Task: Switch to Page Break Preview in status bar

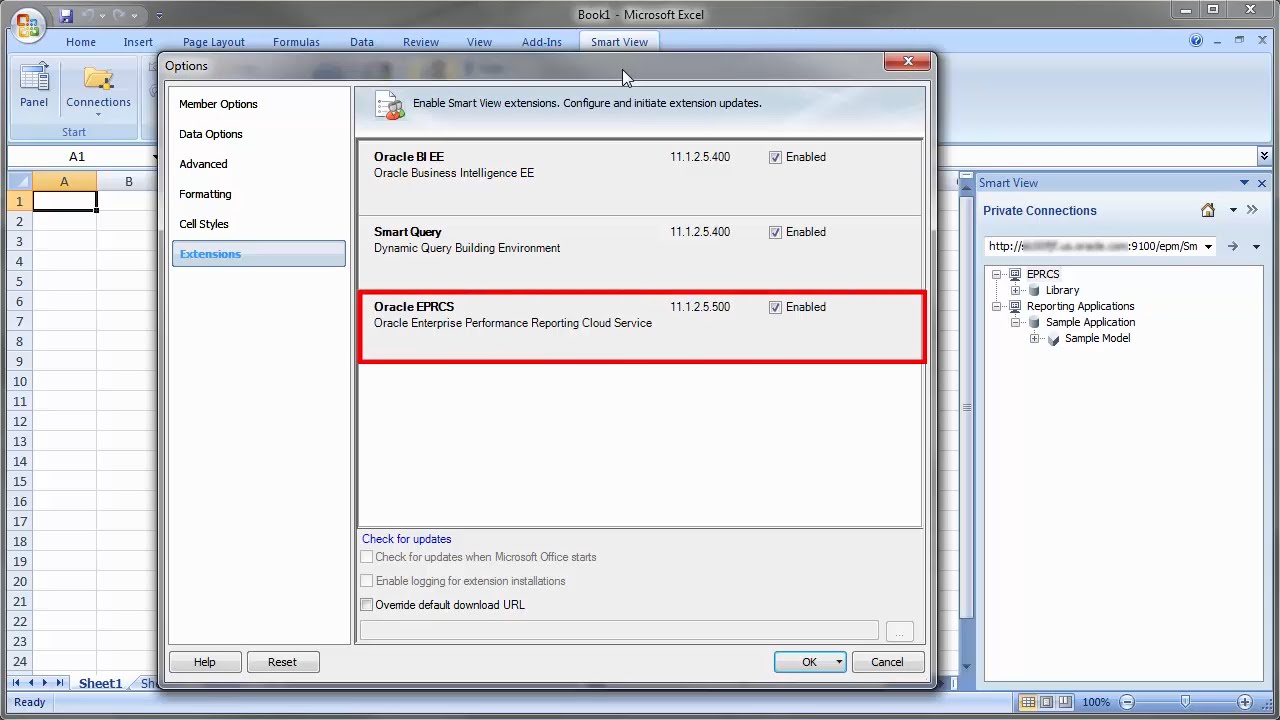Action: click(1066, 702)
